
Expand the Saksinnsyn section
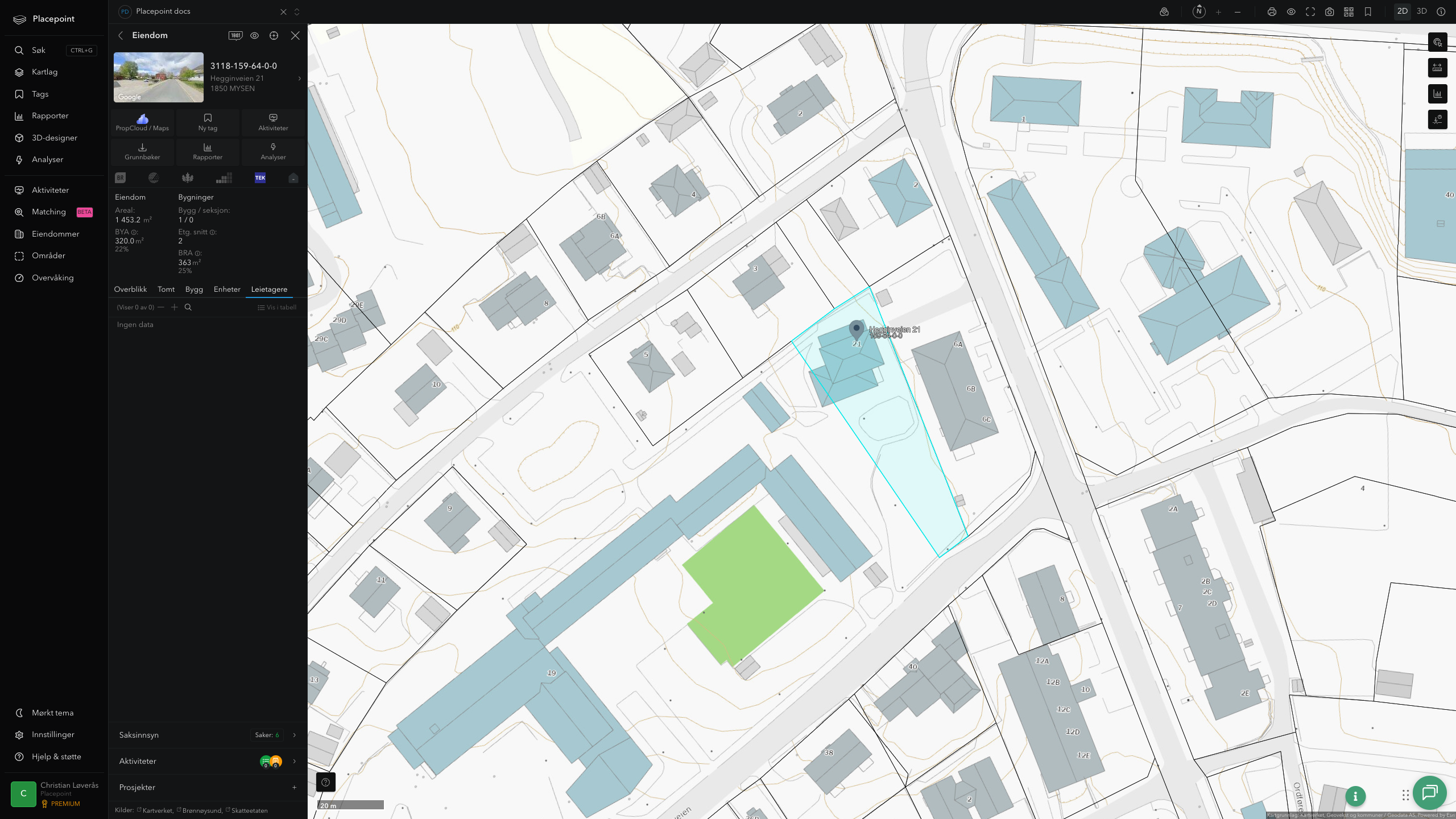coord(208,735)
